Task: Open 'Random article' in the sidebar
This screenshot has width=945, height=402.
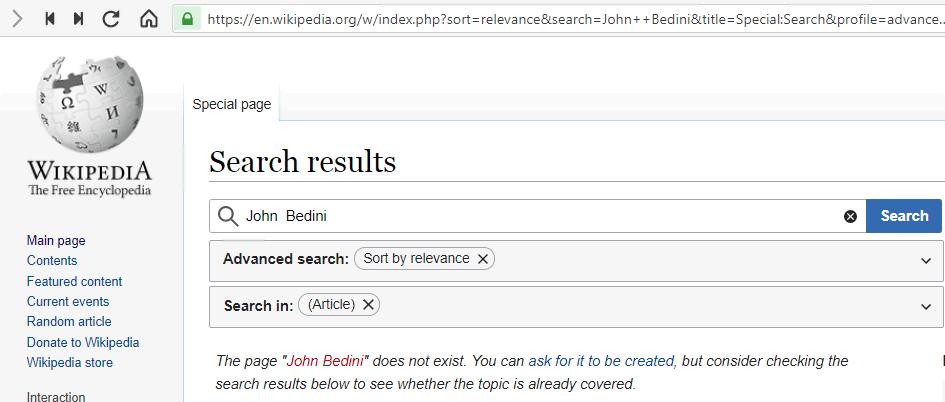Action: coord(69,321)
